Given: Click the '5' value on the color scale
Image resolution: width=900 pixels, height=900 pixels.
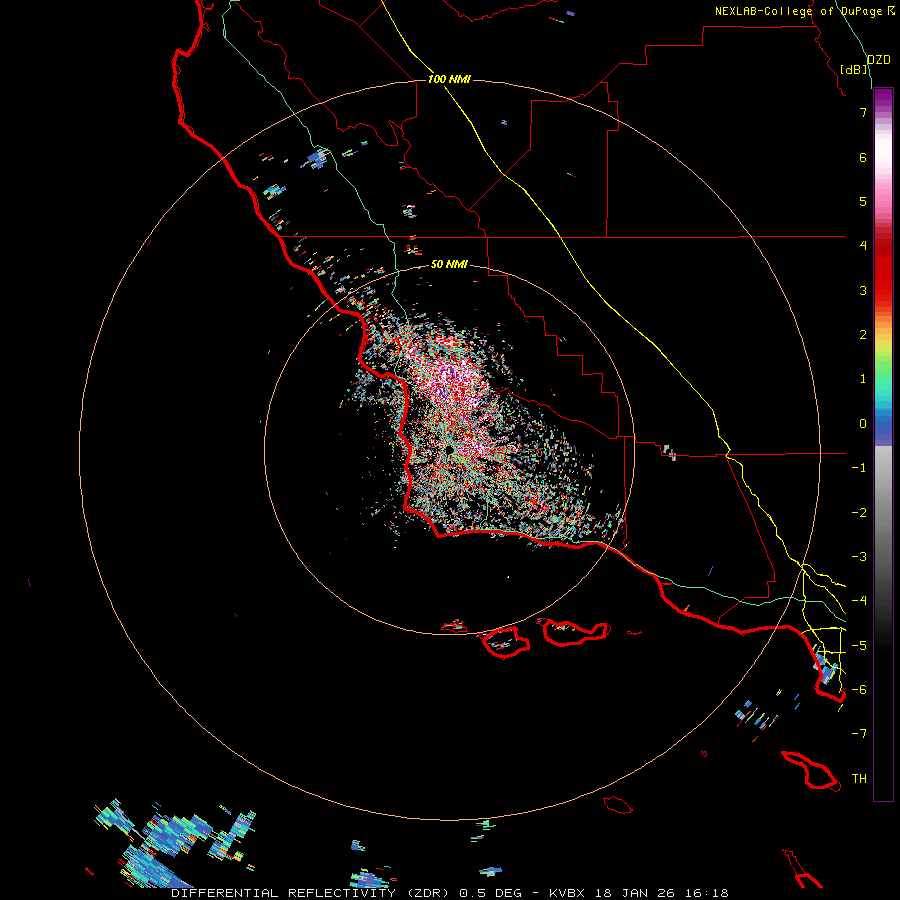Looking at the screenshot, I should point(863,201).
